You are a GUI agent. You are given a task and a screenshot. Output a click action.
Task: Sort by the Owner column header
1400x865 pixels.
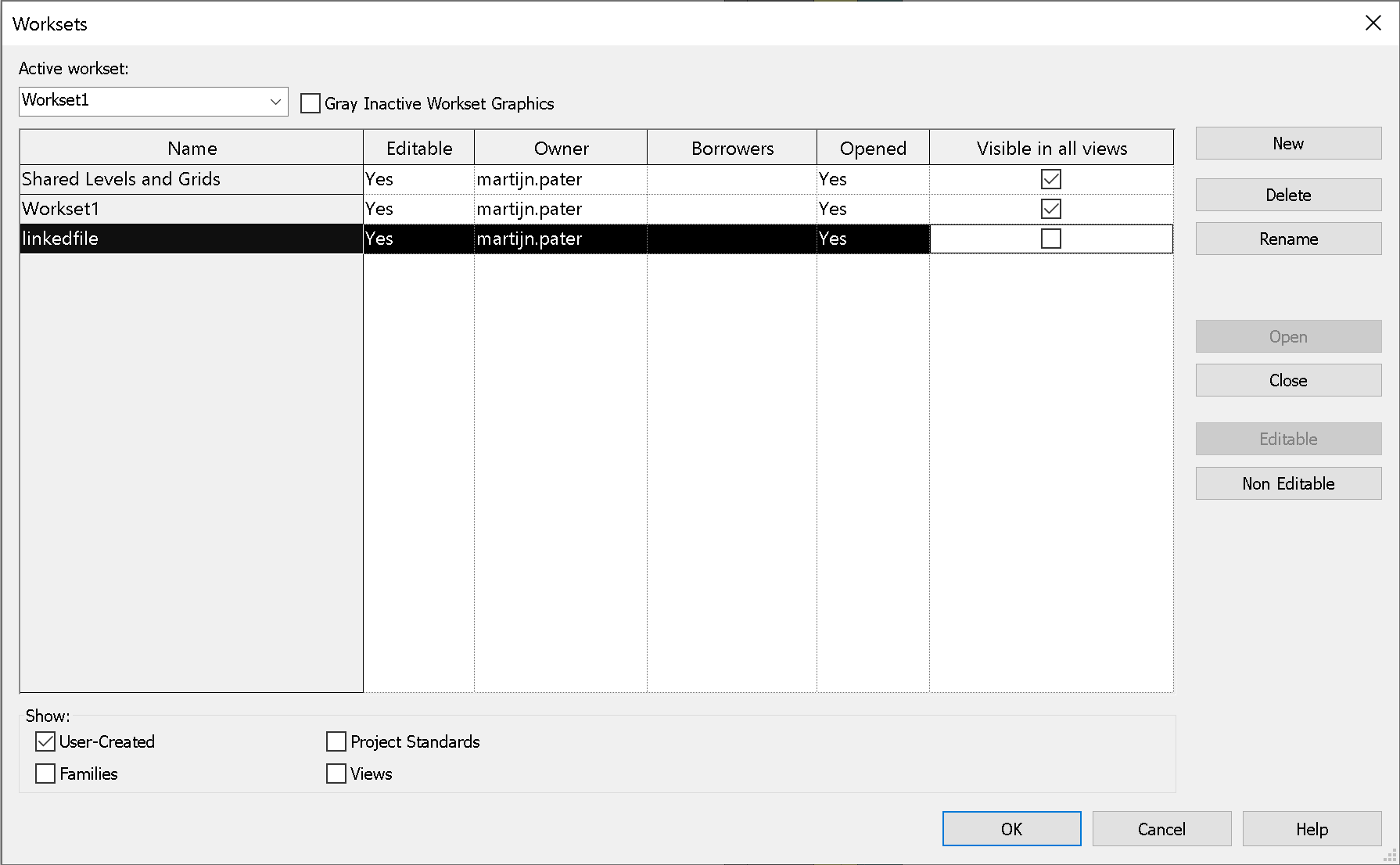[560, 148]
